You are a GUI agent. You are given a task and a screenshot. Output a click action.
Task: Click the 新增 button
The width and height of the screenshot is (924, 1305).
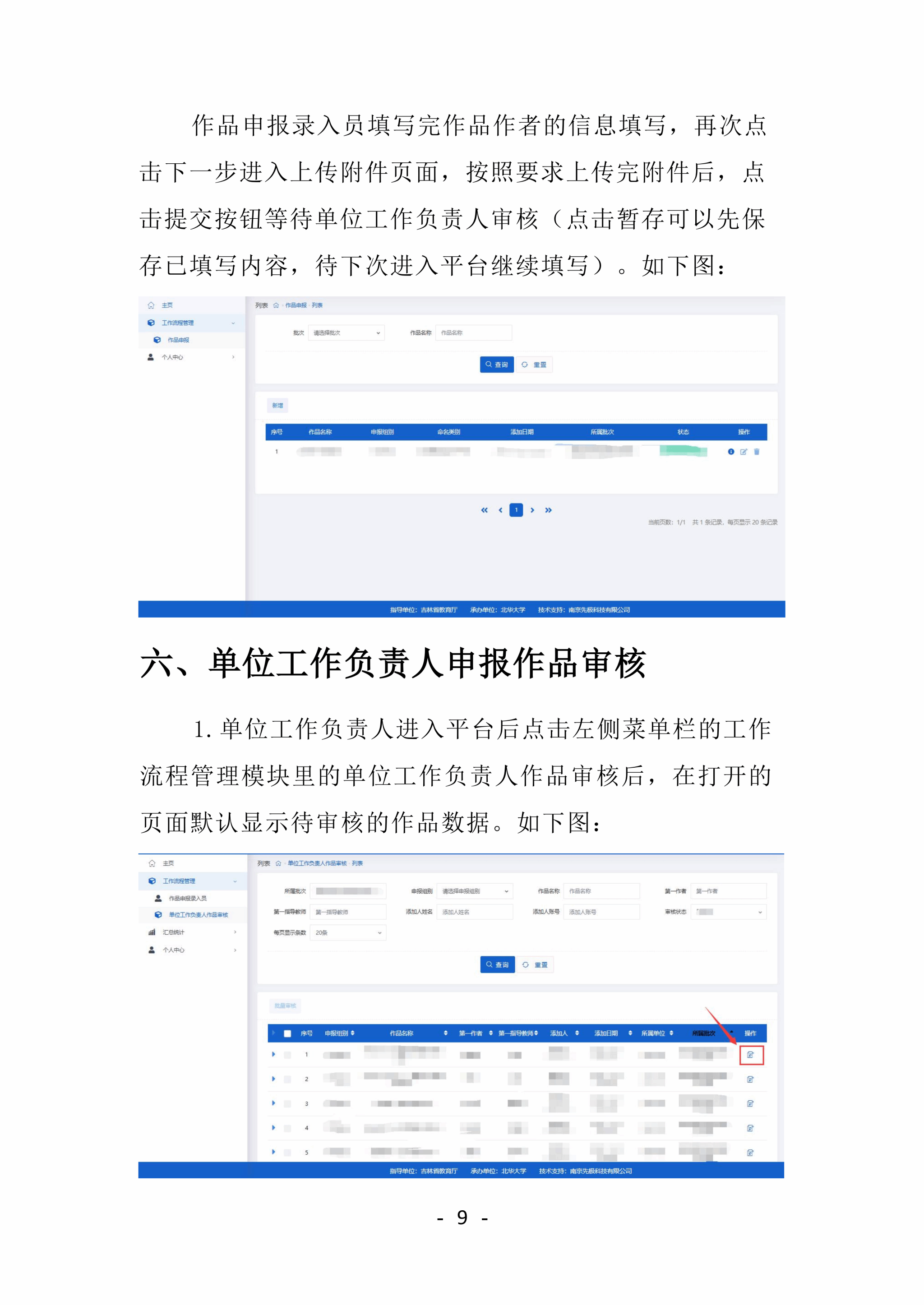[x=277, y=406]
